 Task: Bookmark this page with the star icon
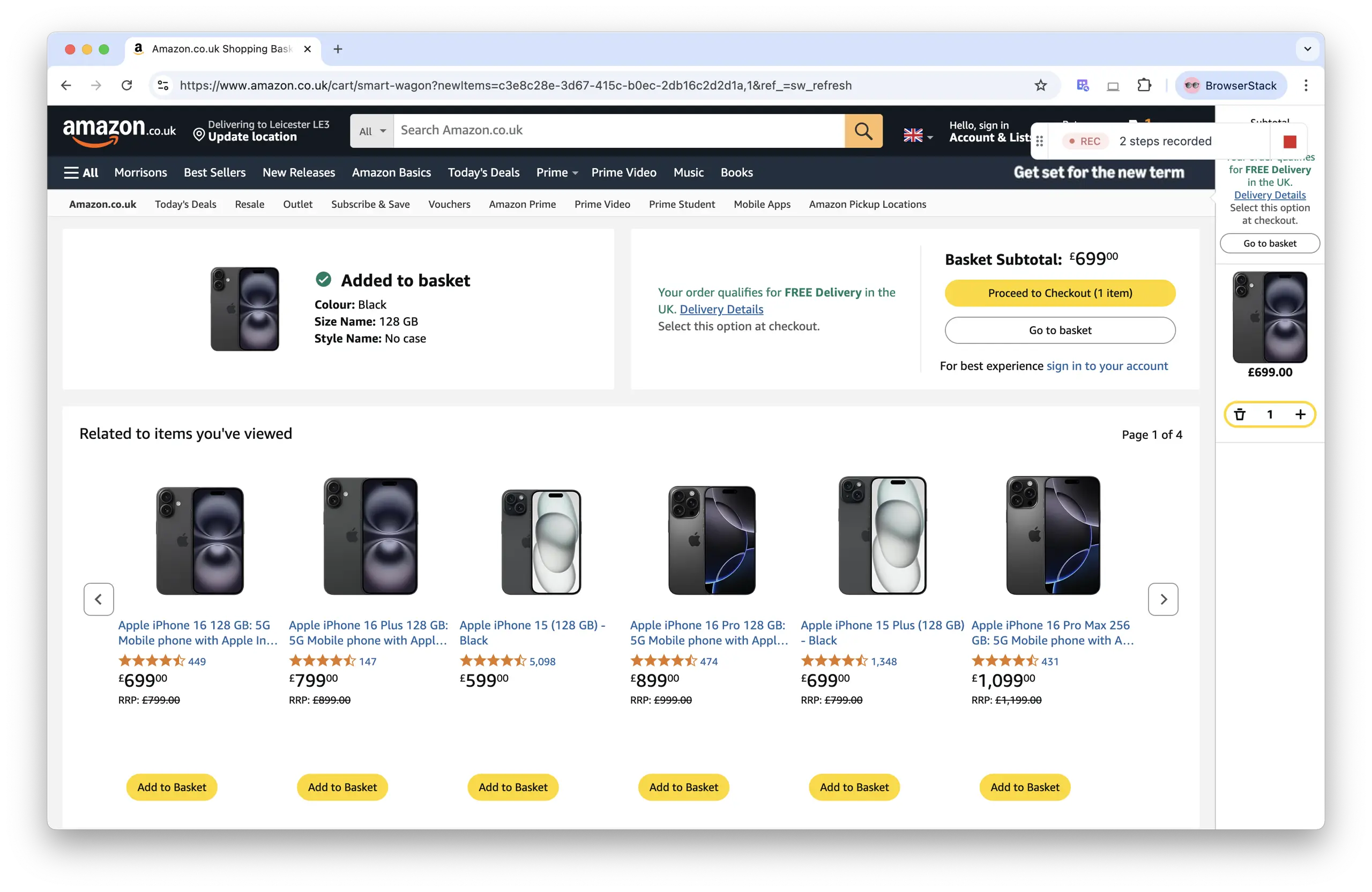click(x=1040, y=85)
